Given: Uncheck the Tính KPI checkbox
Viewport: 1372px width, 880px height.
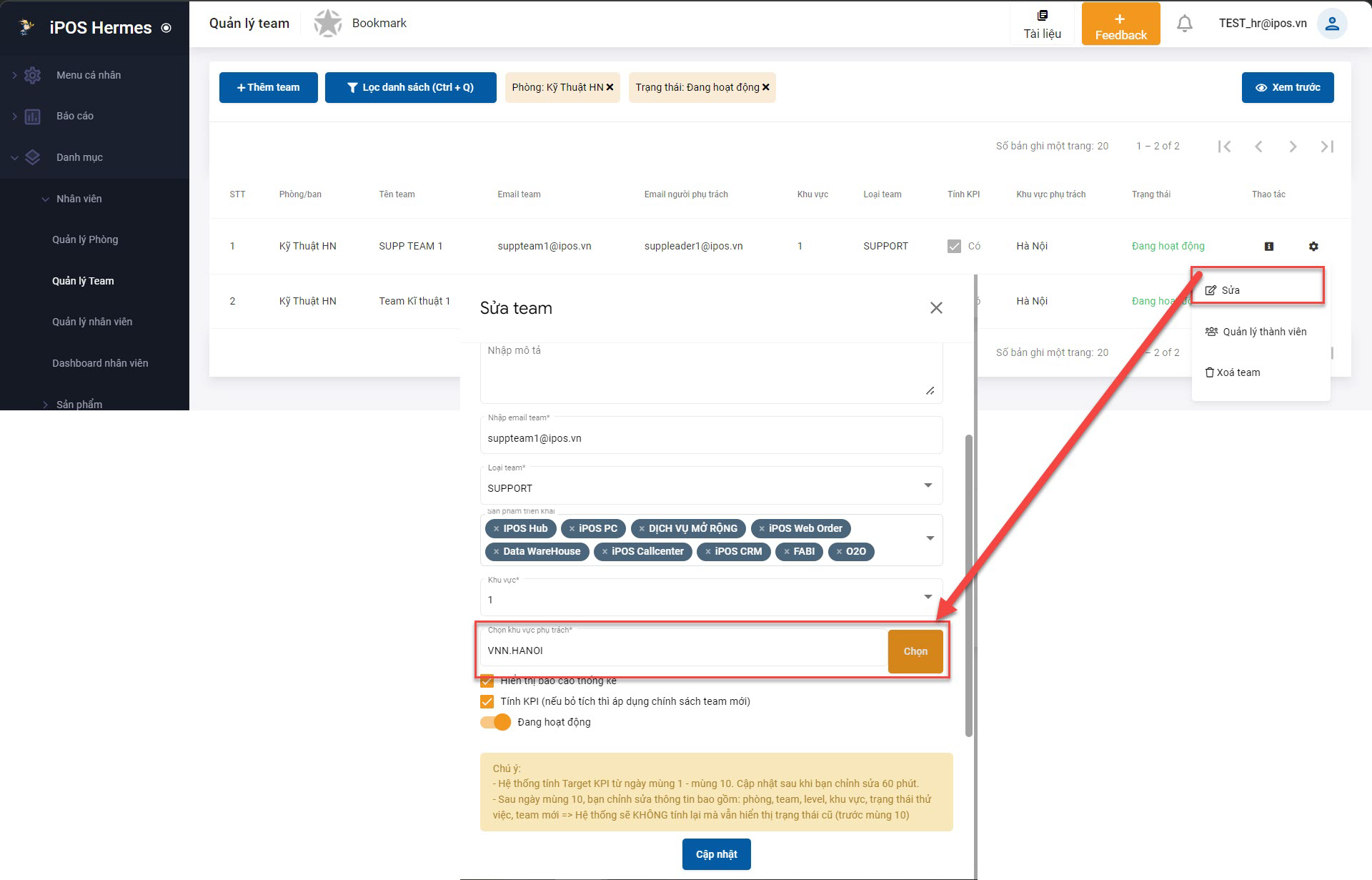Looking at the screenshot, I should click(x=487, y=701).
